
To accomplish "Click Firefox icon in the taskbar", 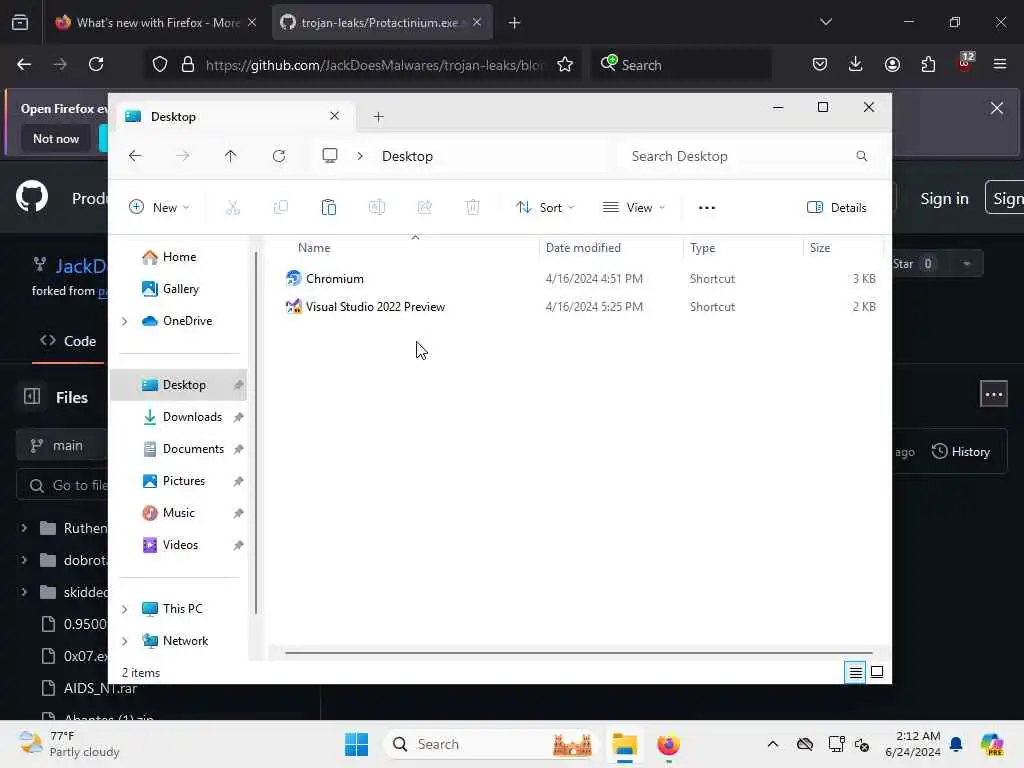I will click(x=668, y=744).
